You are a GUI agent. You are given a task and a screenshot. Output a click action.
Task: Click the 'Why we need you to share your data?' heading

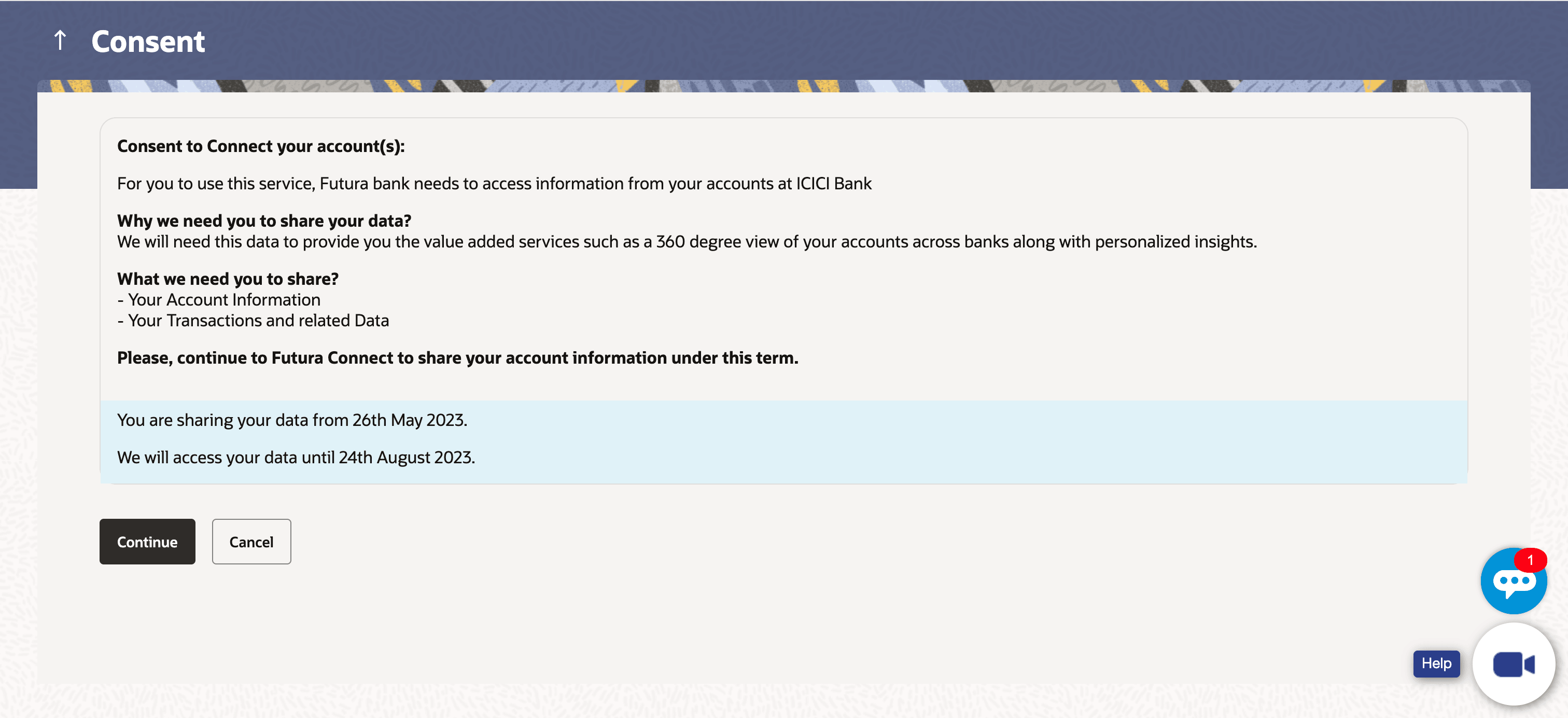(264, 220)
